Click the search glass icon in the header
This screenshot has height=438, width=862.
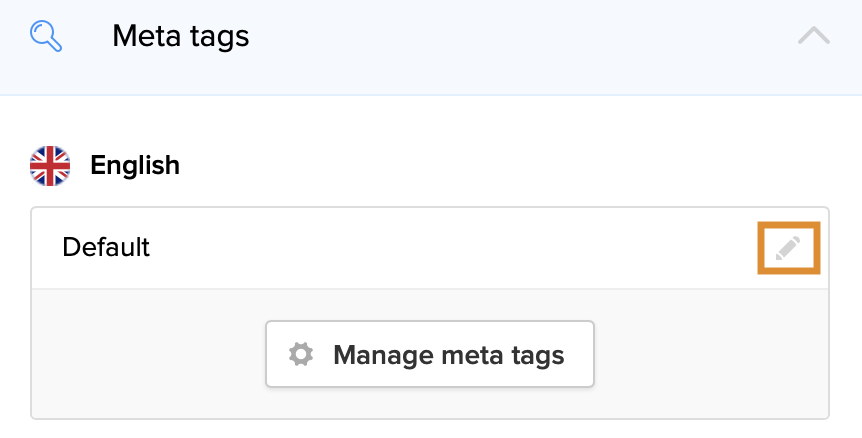click(47, 37)
